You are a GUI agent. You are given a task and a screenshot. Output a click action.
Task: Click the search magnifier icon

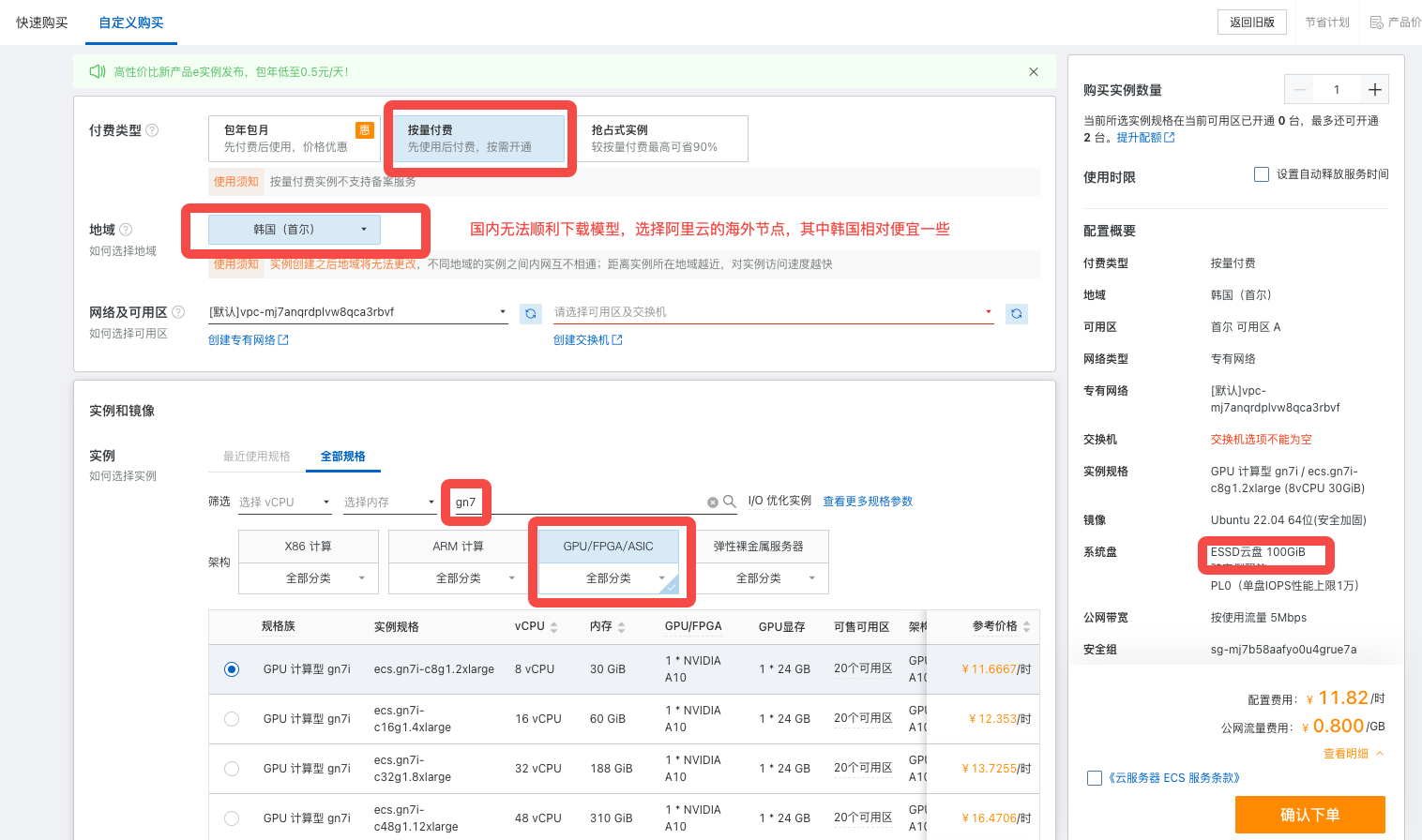click(x=730, y=502)
